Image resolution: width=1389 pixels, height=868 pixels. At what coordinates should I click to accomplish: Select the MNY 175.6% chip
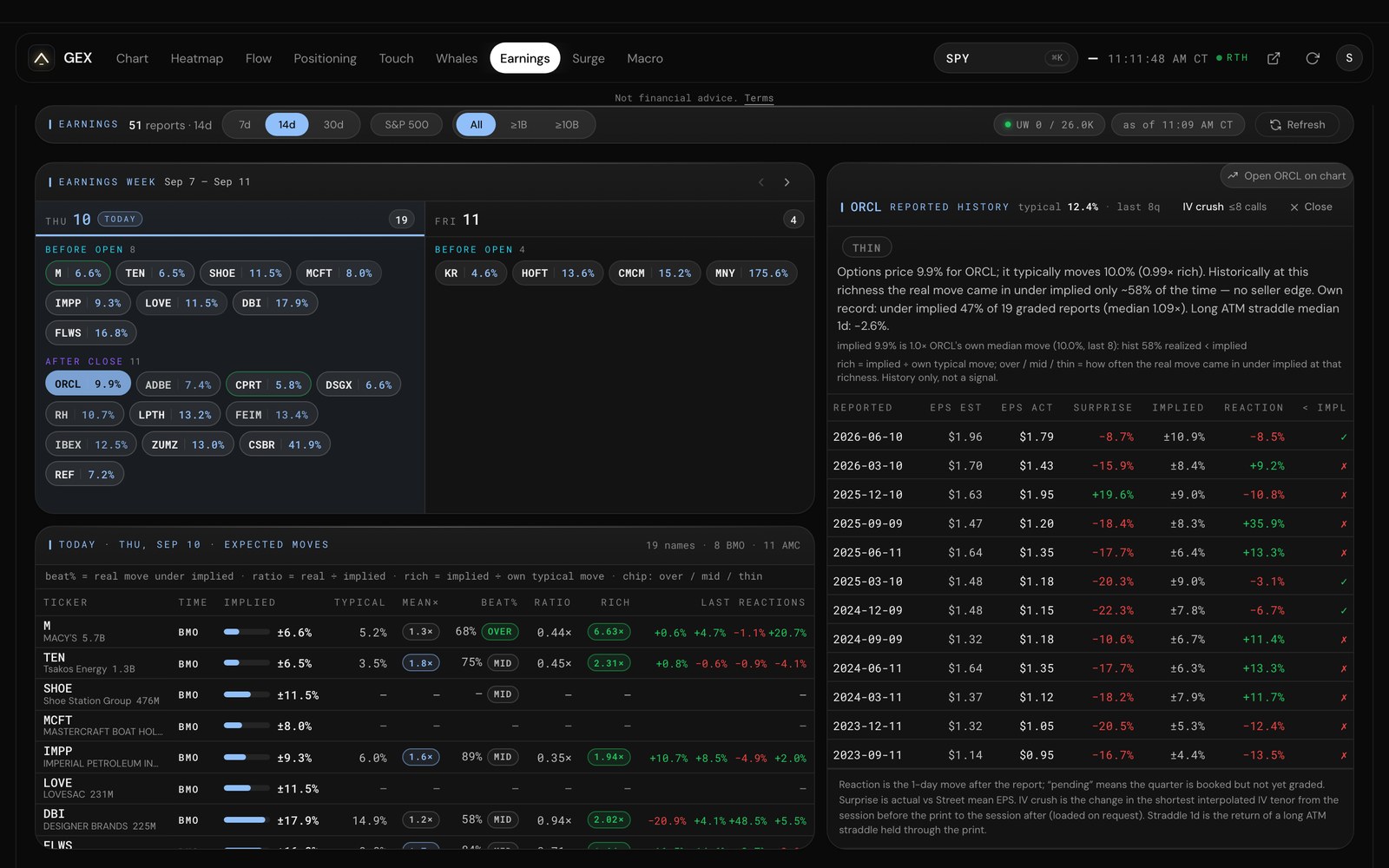(x=751, y=273)
